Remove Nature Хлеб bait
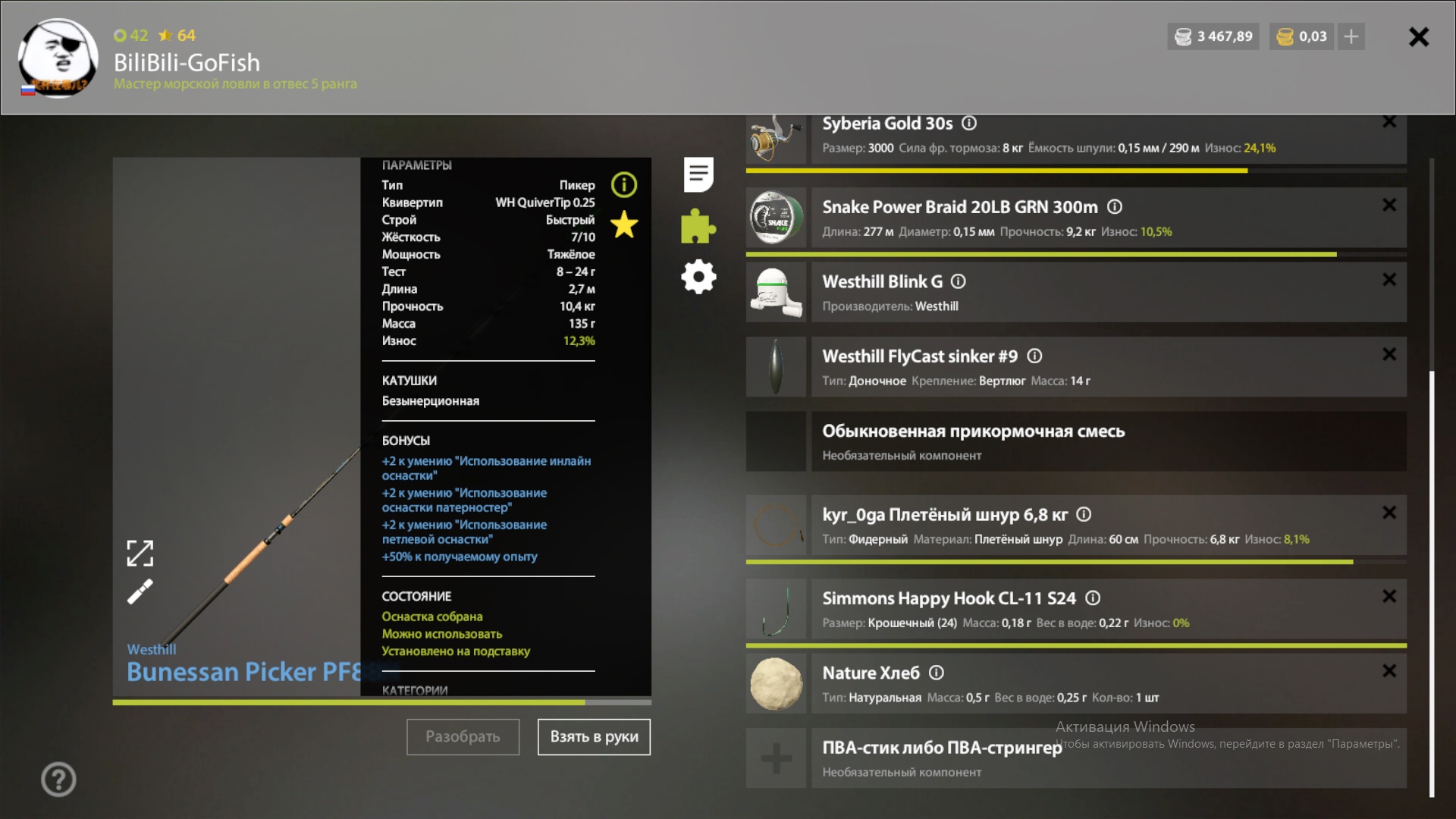1456x819 pixels. [1389, 670]
